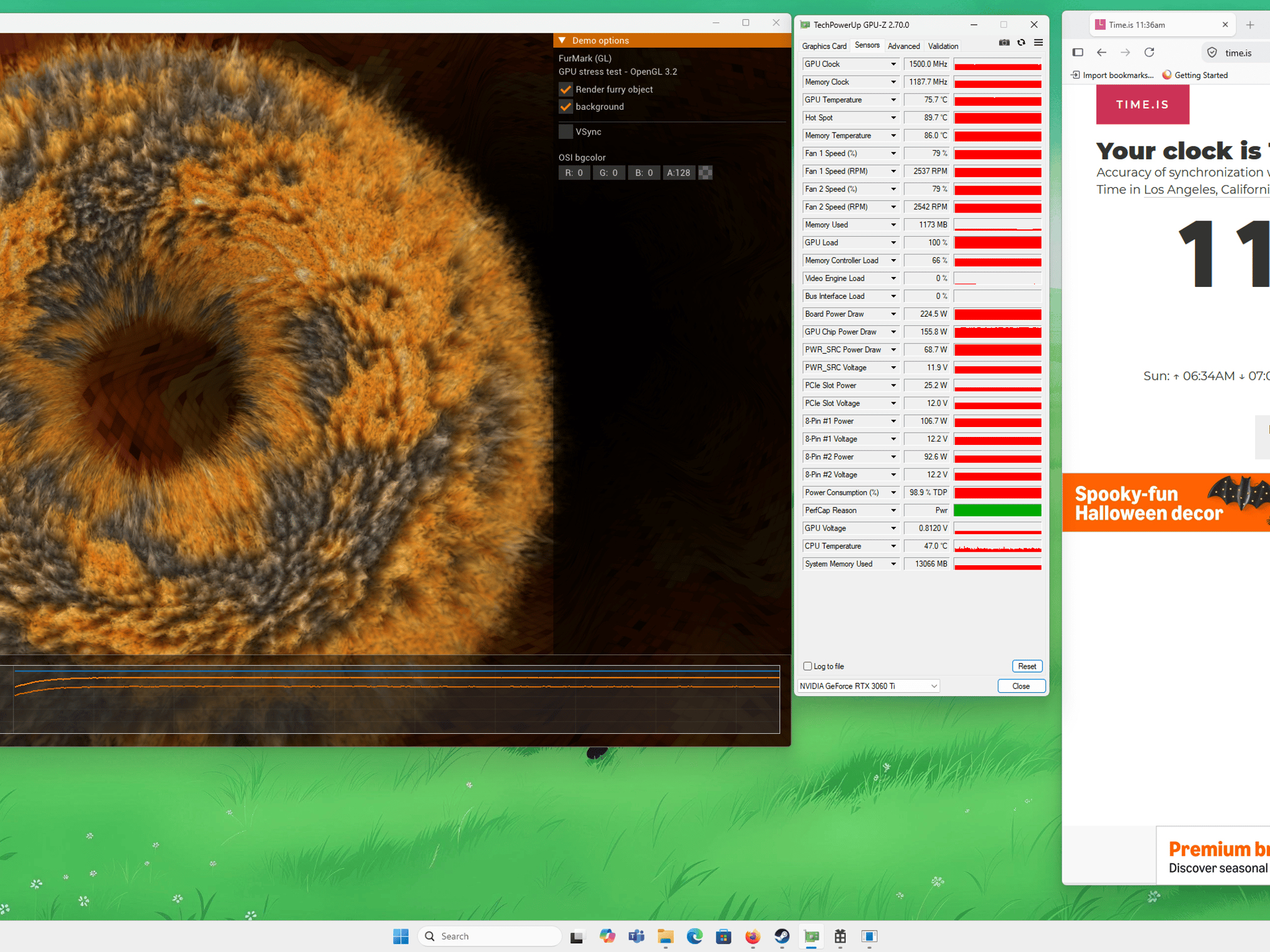Image resolution: width=1270 pixels, height=952 pixels.
Task: Open File Explorer from the taskbar
Action: (665, 936)
